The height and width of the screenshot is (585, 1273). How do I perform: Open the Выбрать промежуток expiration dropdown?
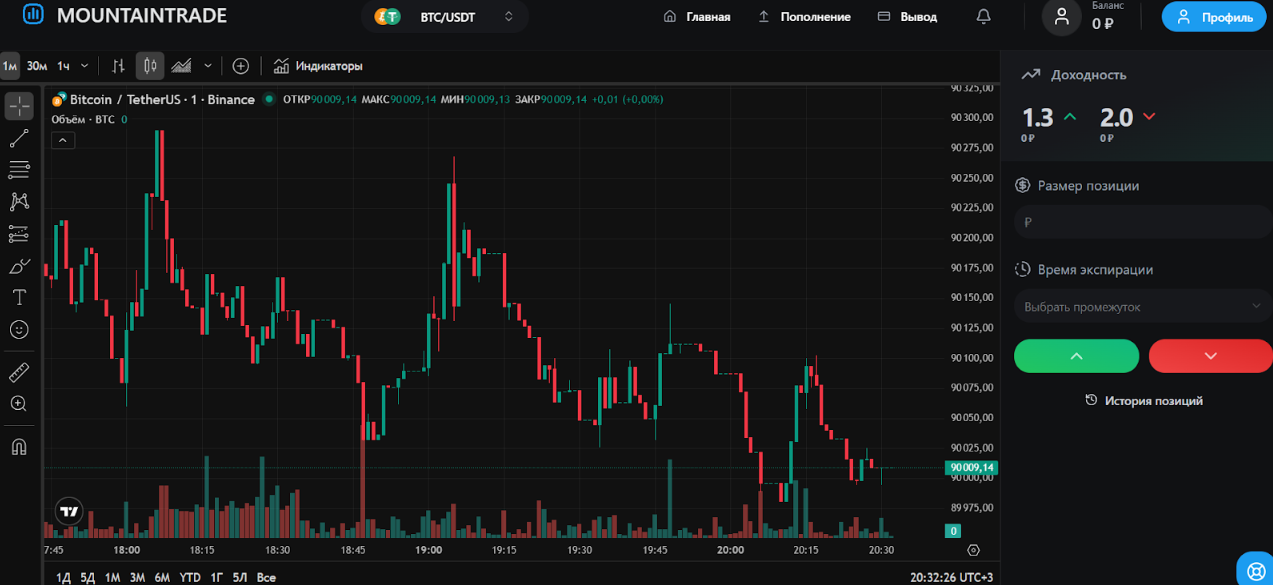[1141, 307]
